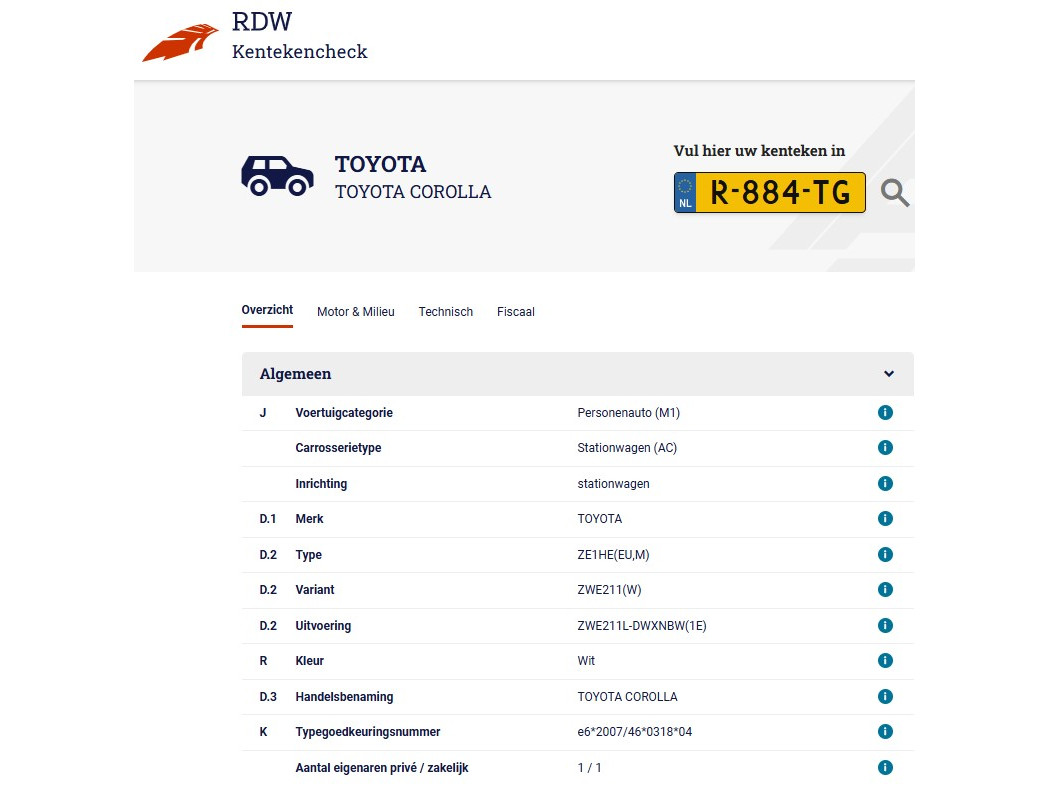The height and width of the screenshot is (786, 1048).
Task: Click the RDW Kentekencheck title link
Action: (299, 35)
